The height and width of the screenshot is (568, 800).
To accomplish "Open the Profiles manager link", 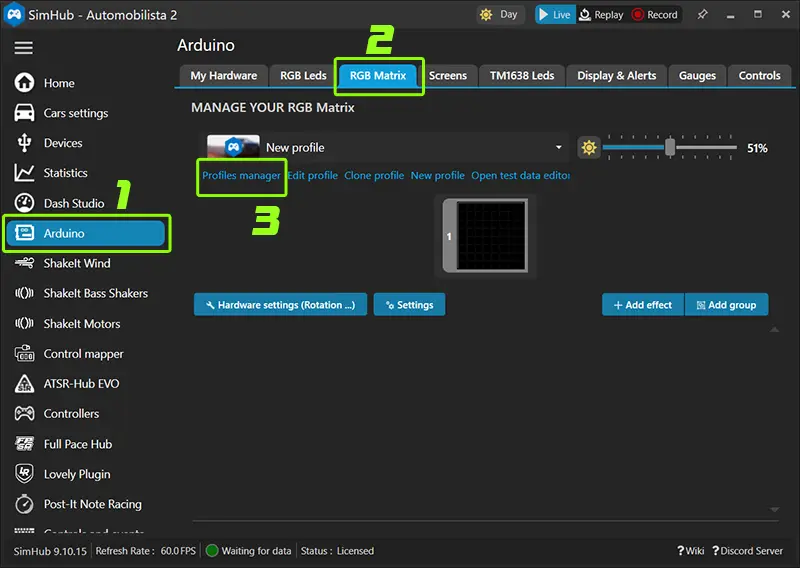I will tap(241, 176).
